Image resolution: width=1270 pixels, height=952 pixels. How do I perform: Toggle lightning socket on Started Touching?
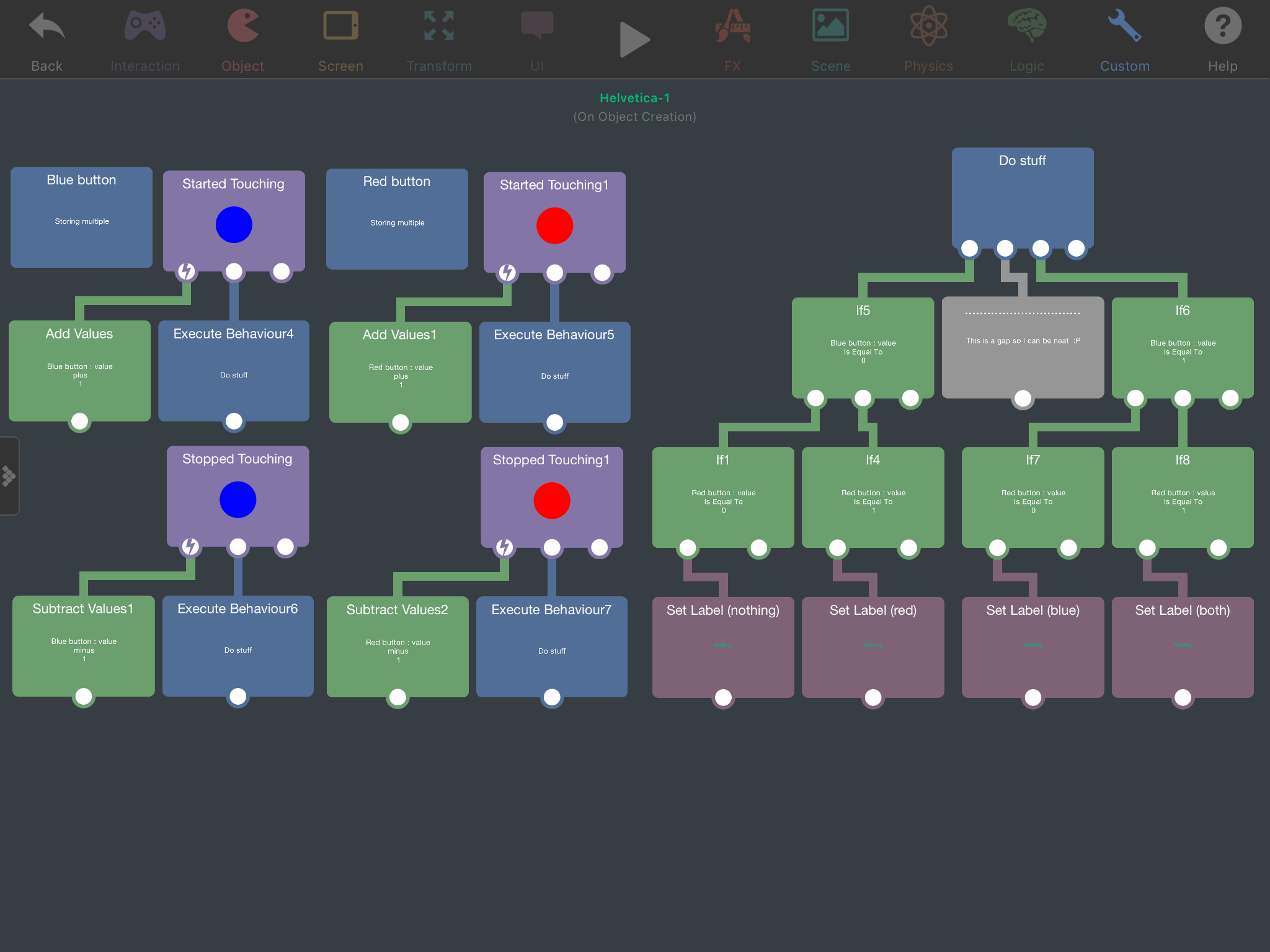tap(187, 271)
